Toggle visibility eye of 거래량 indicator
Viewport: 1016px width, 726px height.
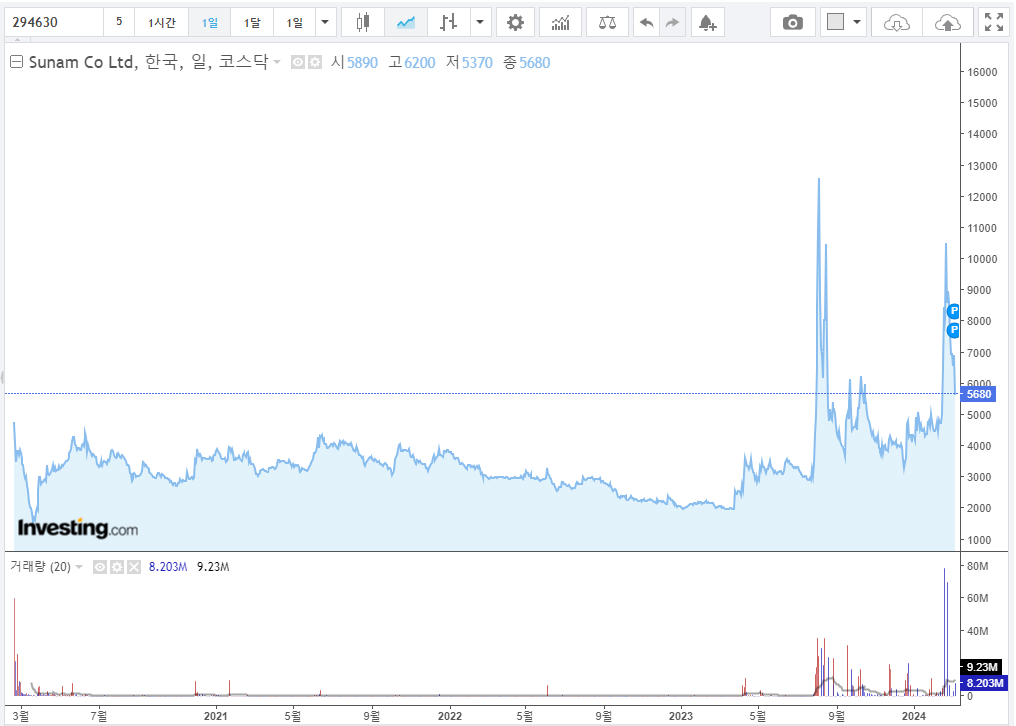[100, 567]
